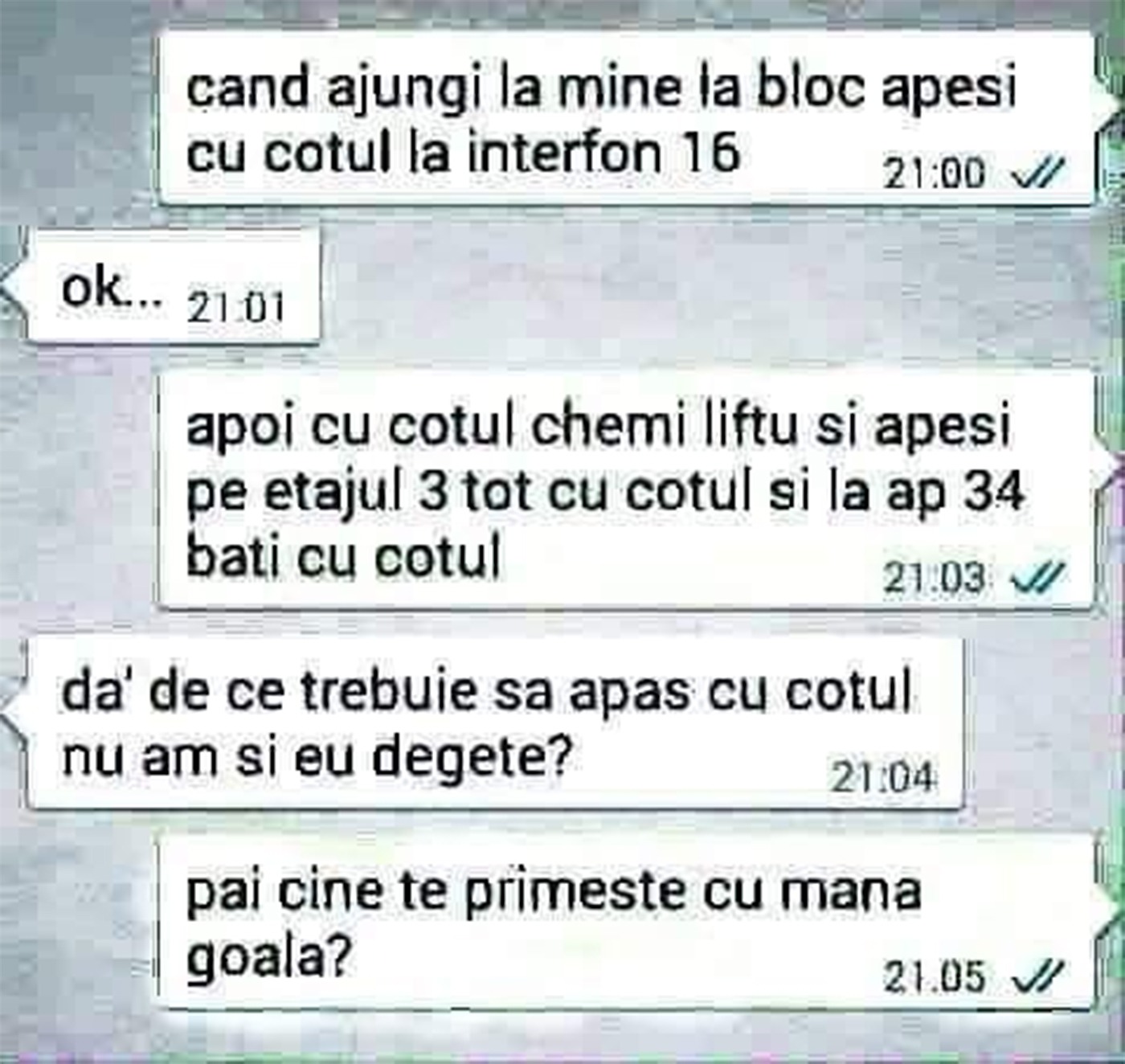Select the received "ok..." message
Screen dimensions: 1125x1064
point(174,288)
